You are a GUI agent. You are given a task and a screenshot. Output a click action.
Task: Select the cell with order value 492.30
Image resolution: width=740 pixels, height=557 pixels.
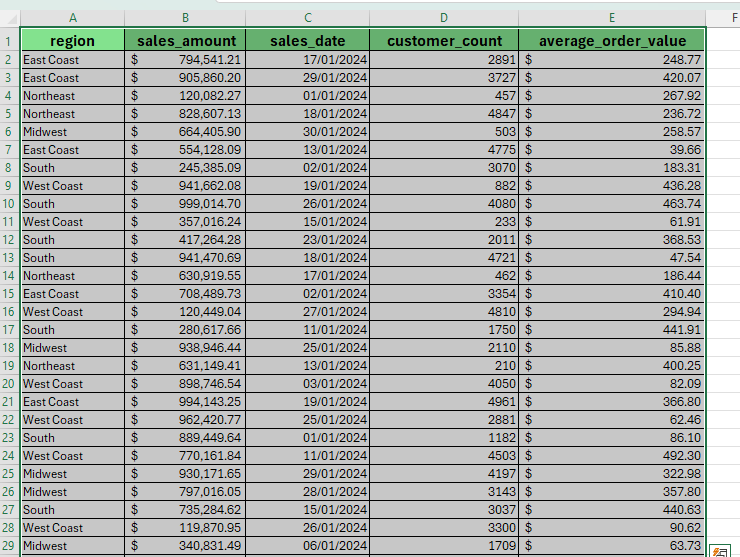pos(612,456)
